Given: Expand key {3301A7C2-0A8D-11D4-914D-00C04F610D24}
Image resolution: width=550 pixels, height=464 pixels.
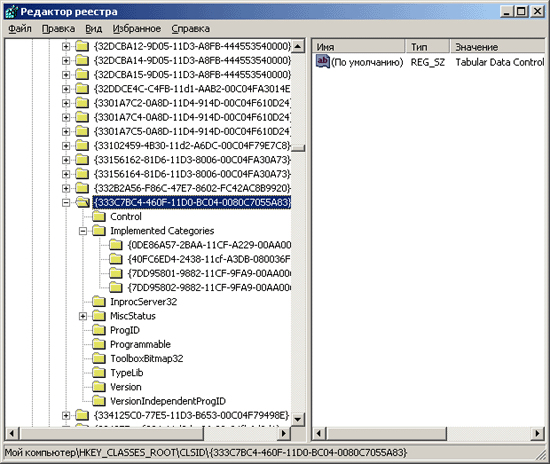Looking at the screenshot, I should point(66,103).
